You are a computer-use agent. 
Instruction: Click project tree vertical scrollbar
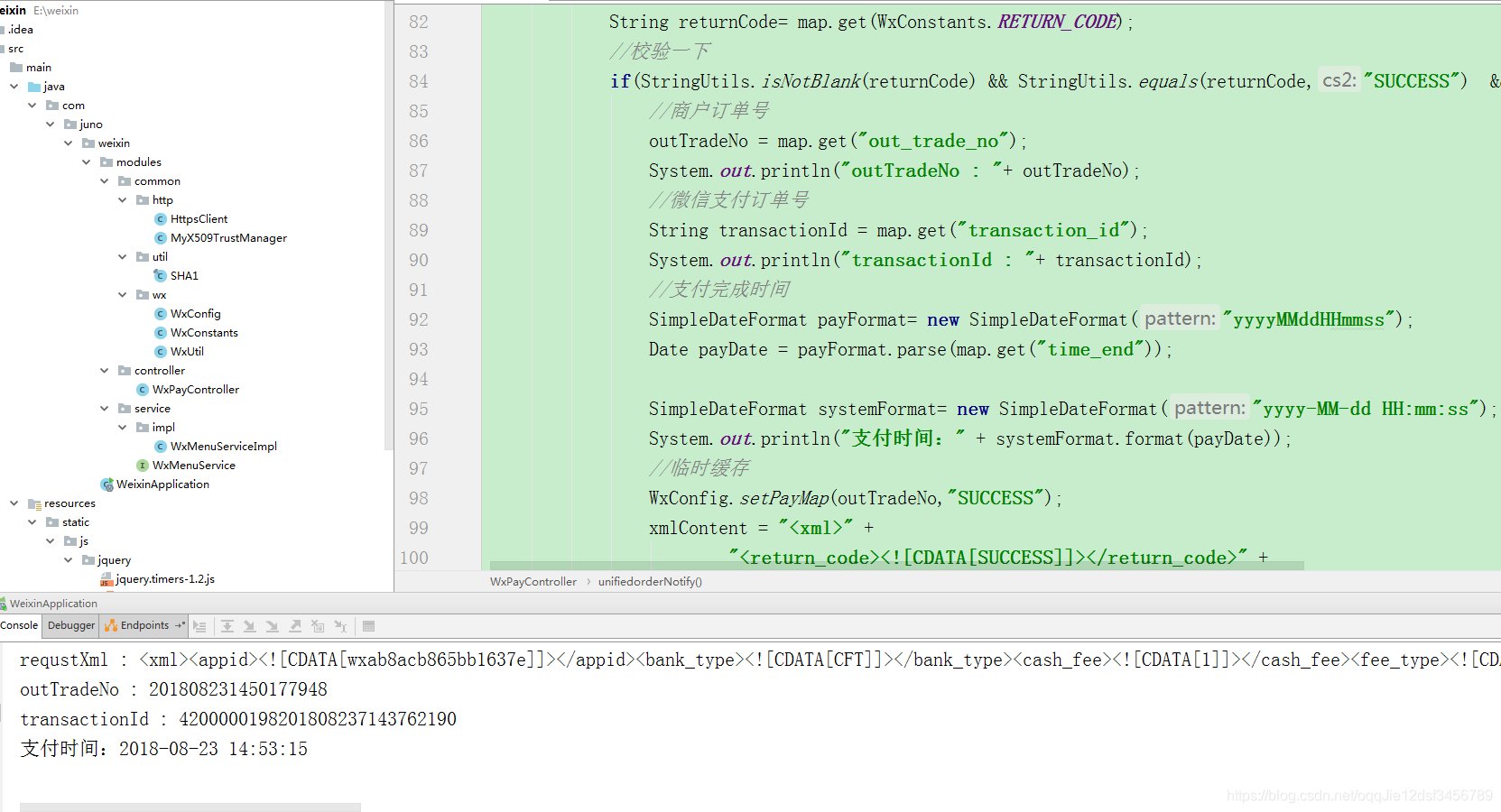[389, 226]
